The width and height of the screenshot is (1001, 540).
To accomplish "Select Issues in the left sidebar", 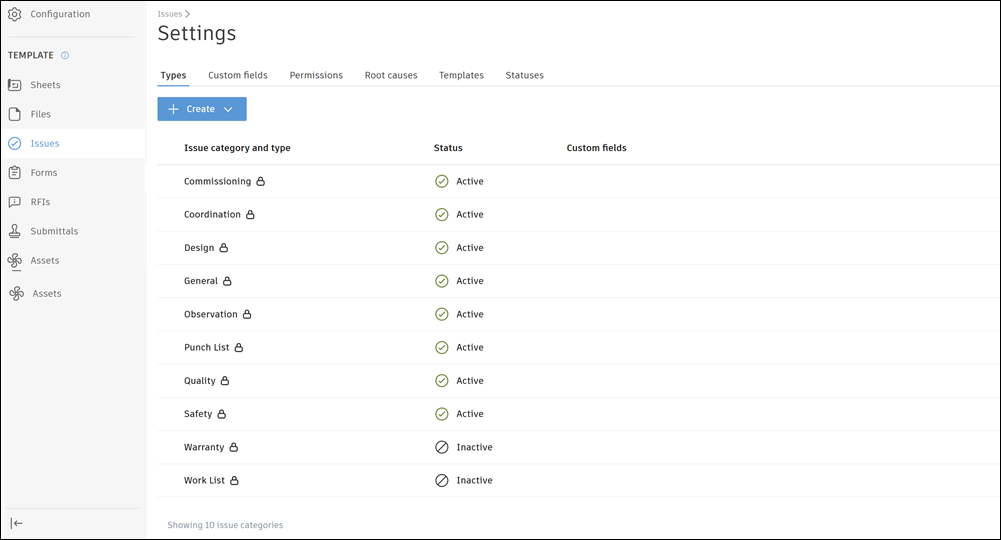I will pos(45,144).
